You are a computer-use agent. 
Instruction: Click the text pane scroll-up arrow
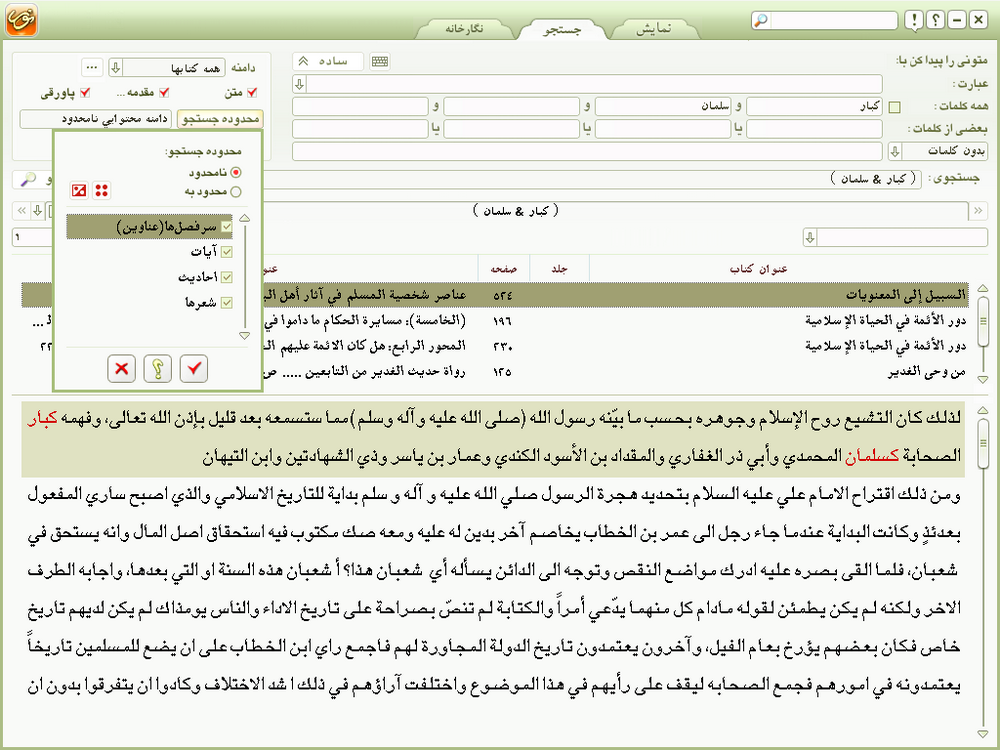pos(983,410)
